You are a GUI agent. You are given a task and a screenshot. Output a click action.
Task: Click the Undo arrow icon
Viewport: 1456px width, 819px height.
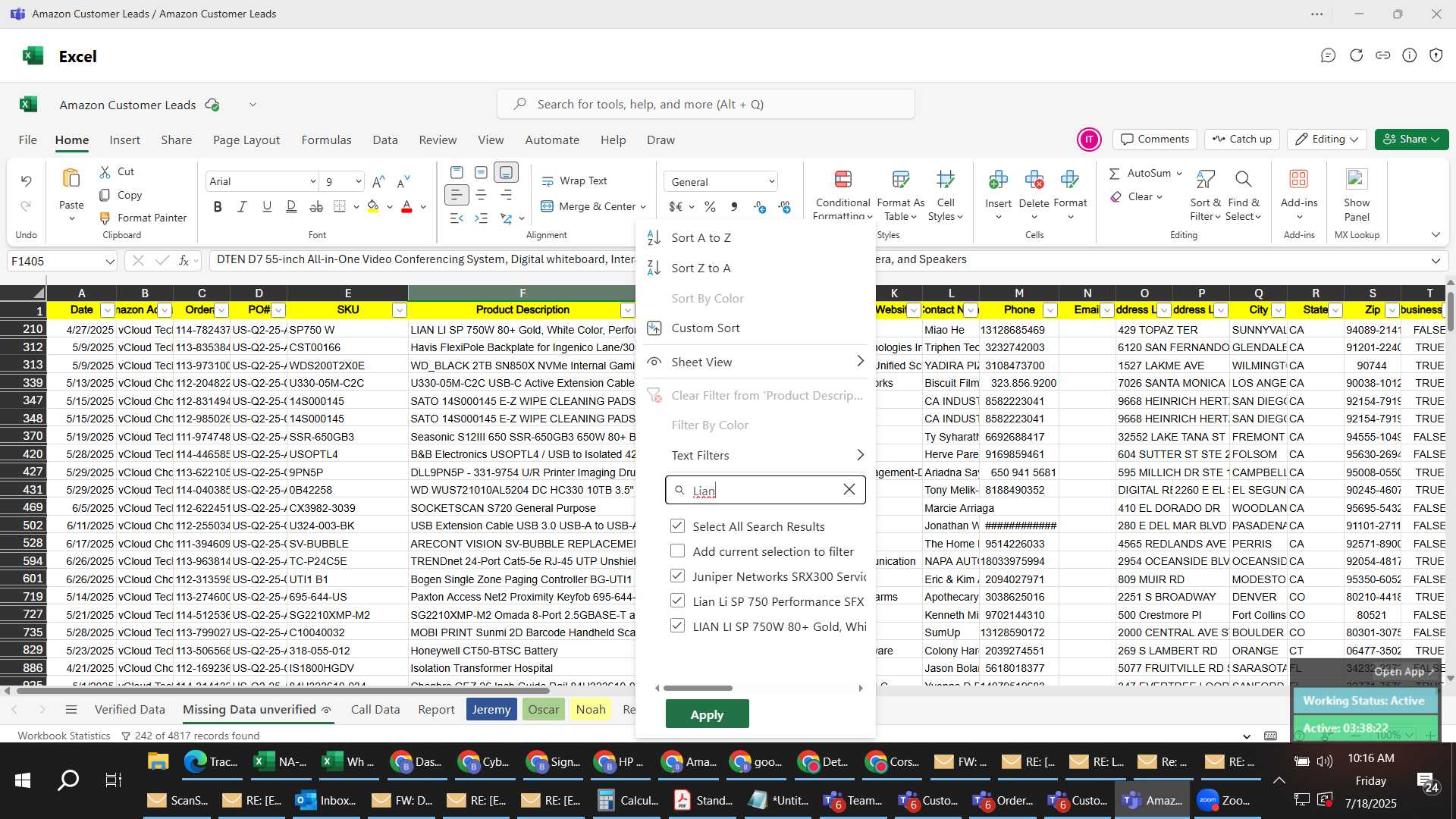(x=26, y=181)
